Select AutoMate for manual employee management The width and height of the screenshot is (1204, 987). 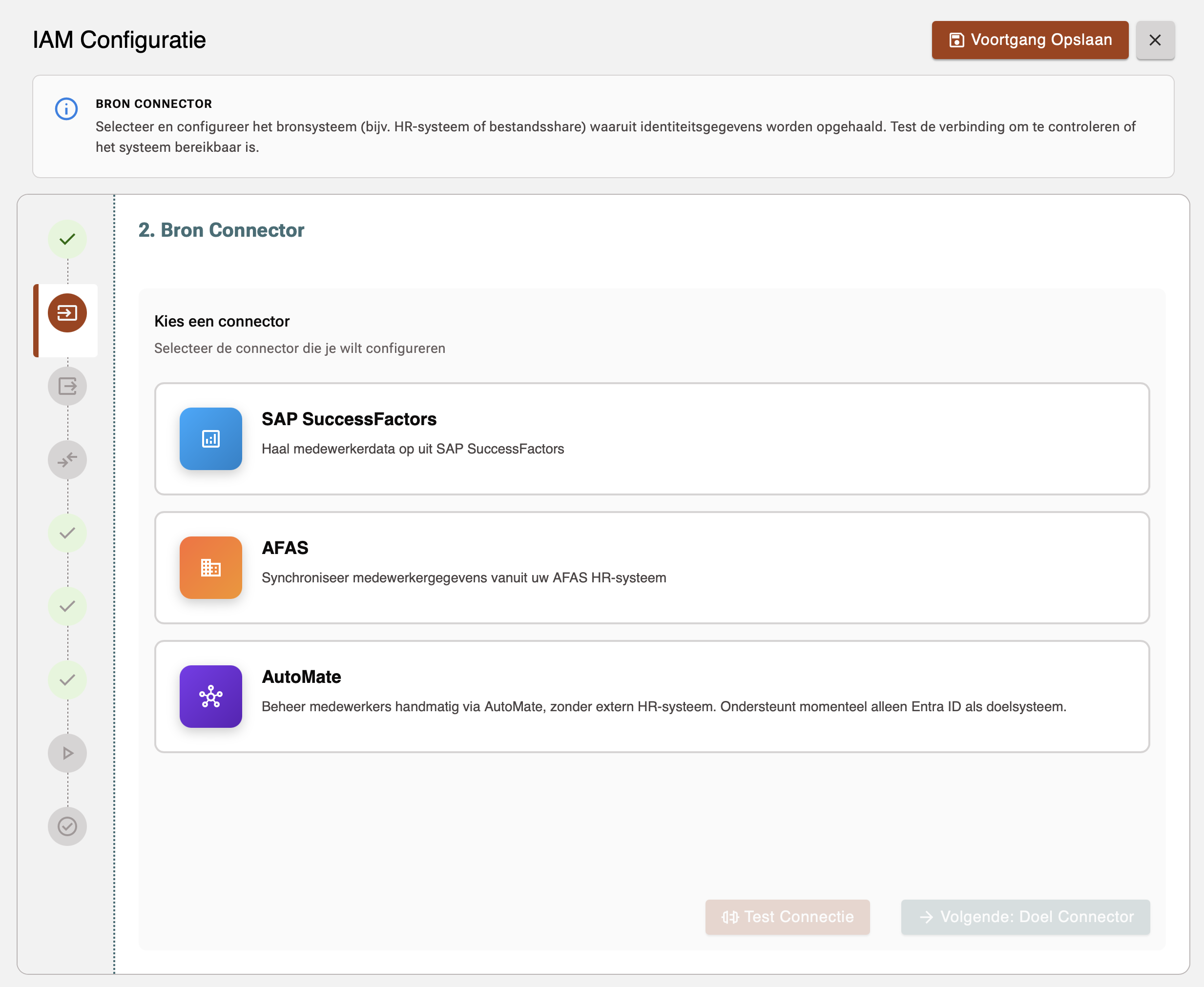coord(652,697)
